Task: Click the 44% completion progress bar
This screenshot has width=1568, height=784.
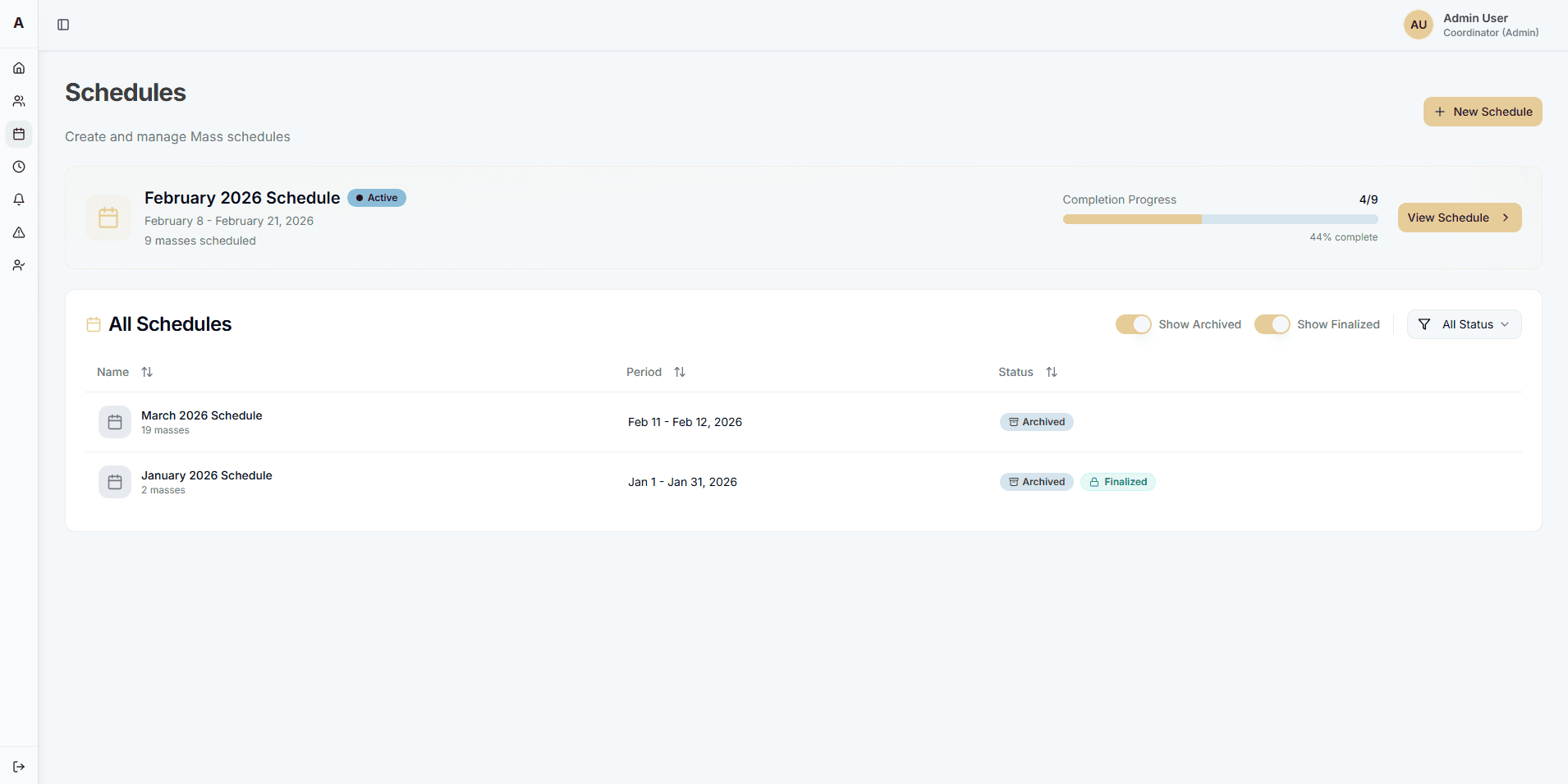Action: point(1219,219)
